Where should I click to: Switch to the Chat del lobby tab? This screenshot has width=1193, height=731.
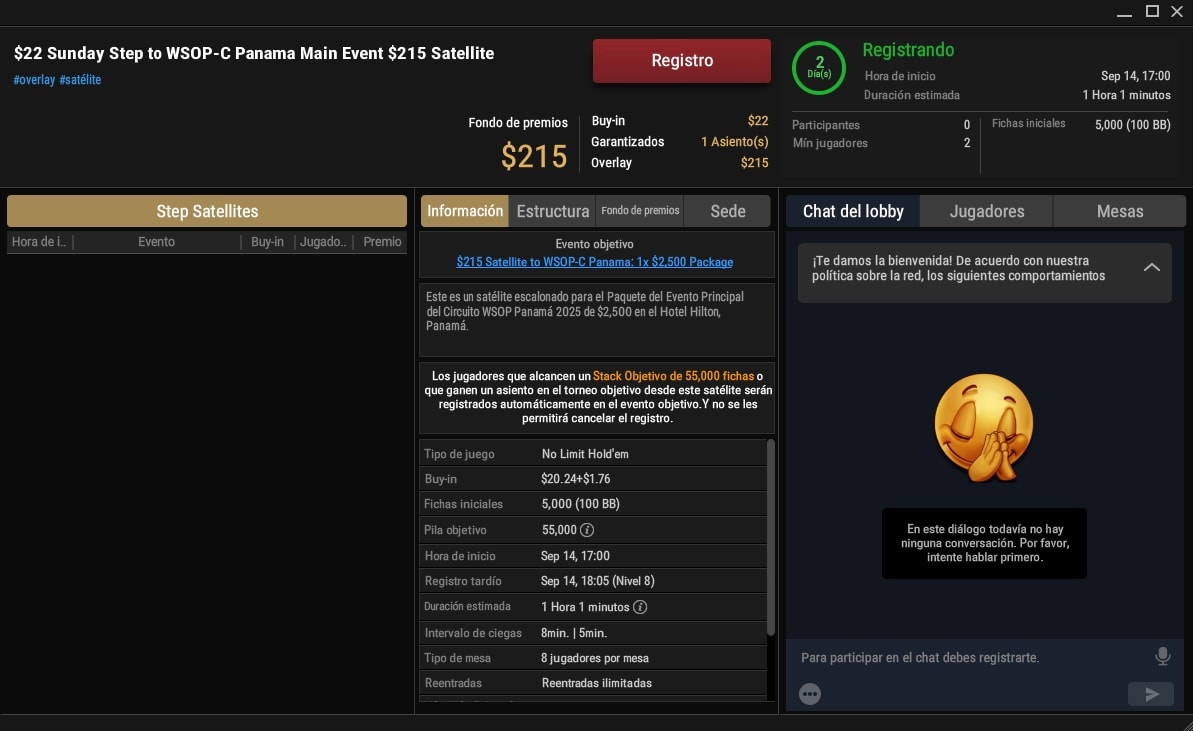(853, 211)
